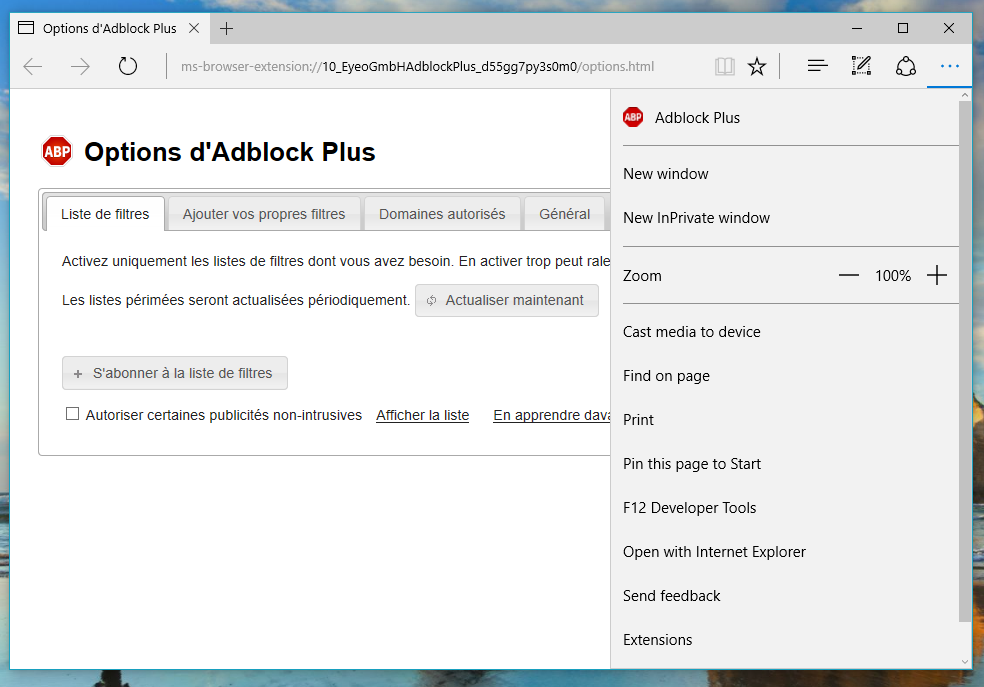The height and width of the screenshot is (687, 984).
Task: Toggle the More actions ellipsis menu
Action: pyautogui.click(x=949, y=67)
